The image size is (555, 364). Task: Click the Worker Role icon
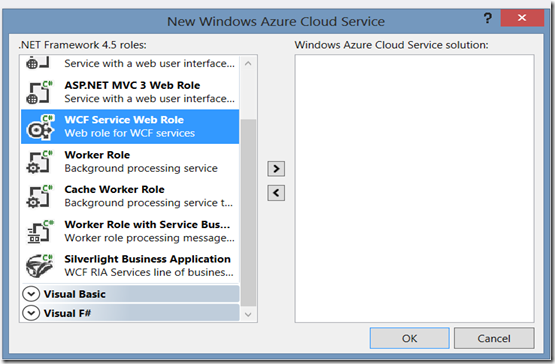point(39,162)
